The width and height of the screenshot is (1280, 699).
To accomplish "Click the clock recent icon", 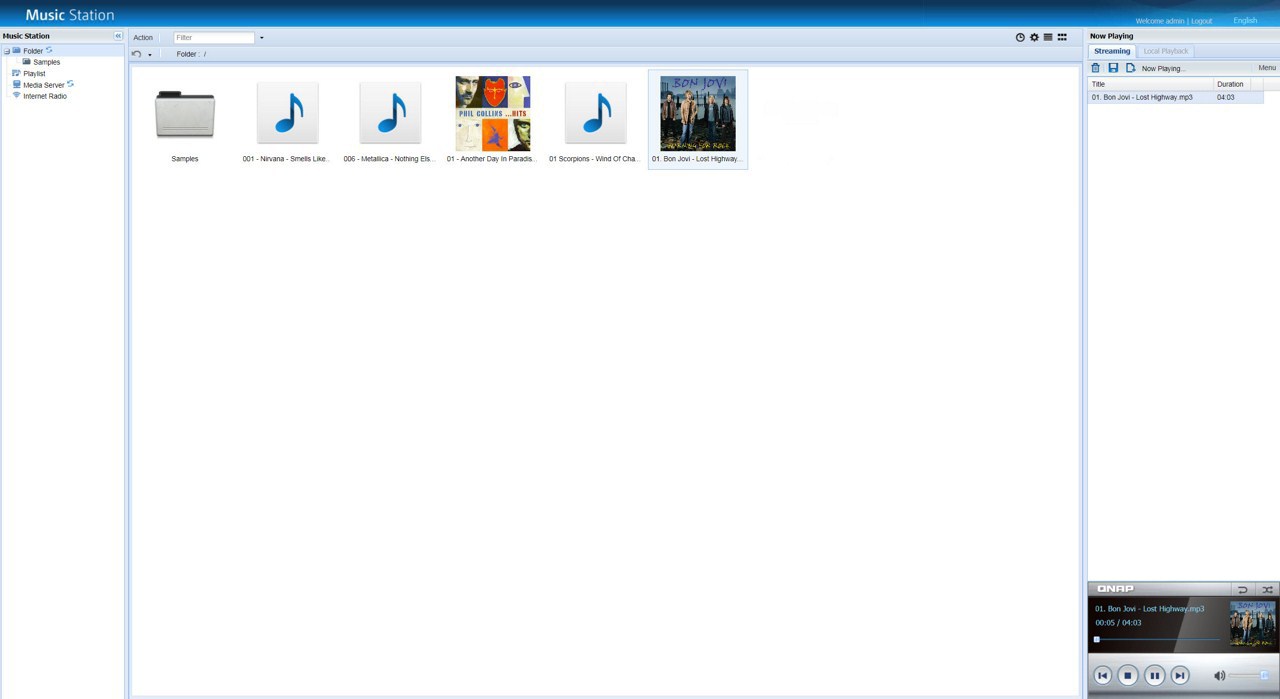I will click(1020, 37).
